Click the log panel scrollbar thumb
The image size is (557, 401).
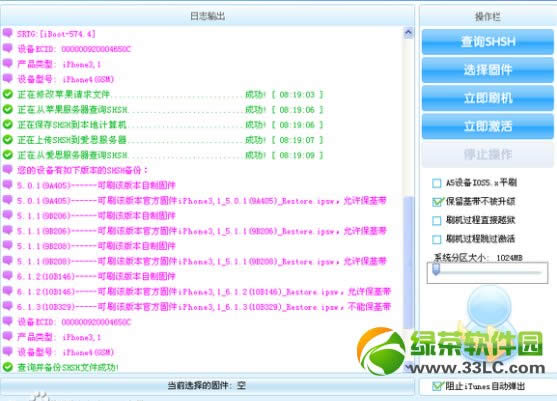tap(409, 263)
